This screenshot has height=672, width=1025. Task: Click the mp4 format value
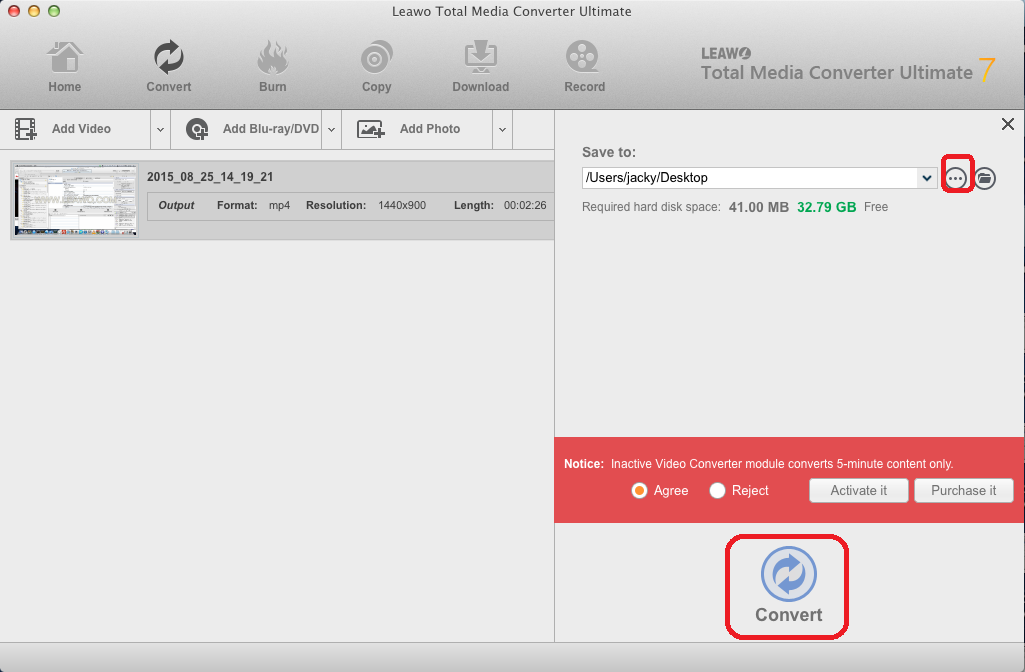pyautogui.click(x=279, y=205)
